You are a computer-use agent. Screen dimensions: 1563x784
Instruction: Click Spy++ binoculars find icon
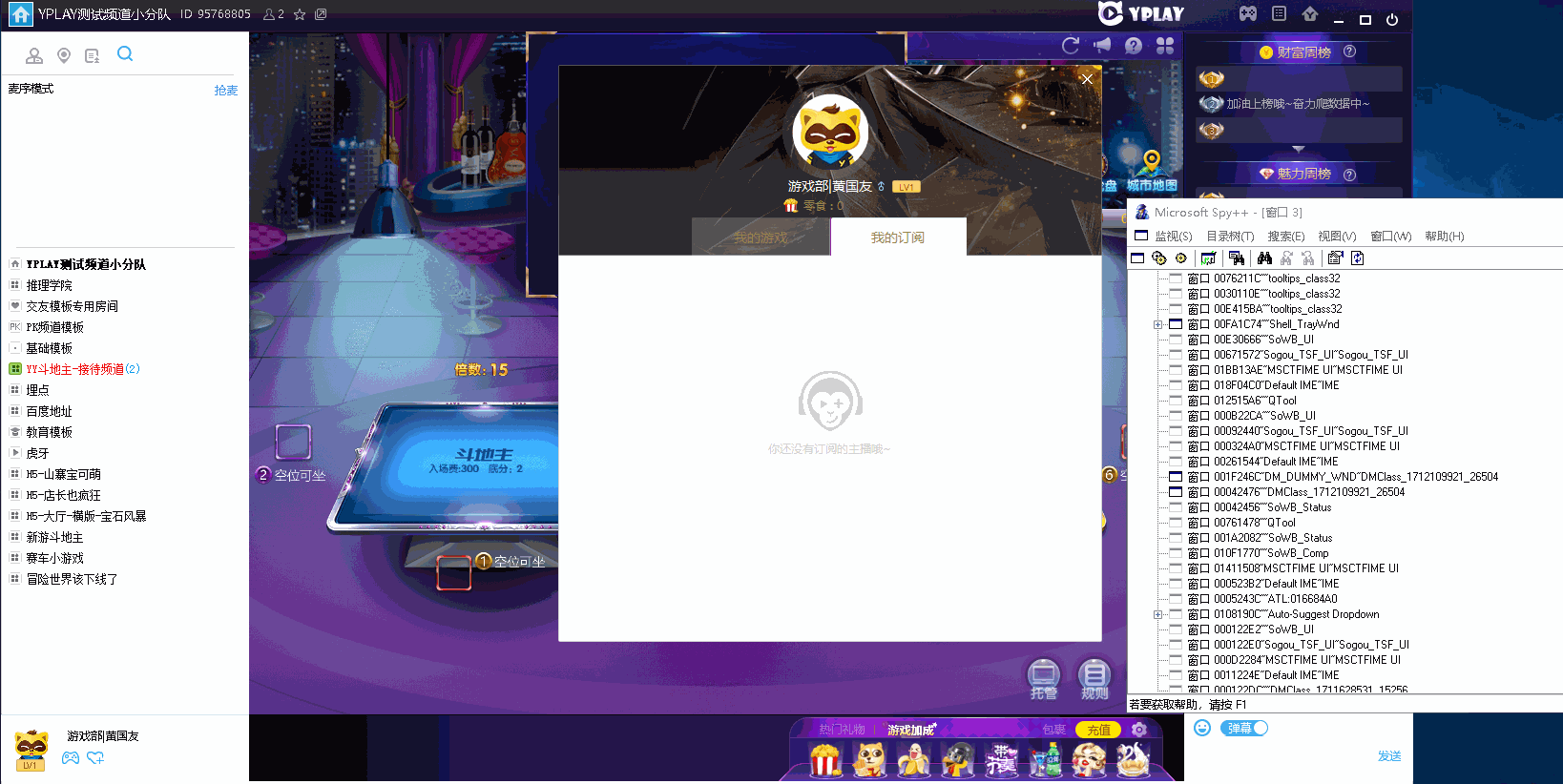(x=1264, y=258)
